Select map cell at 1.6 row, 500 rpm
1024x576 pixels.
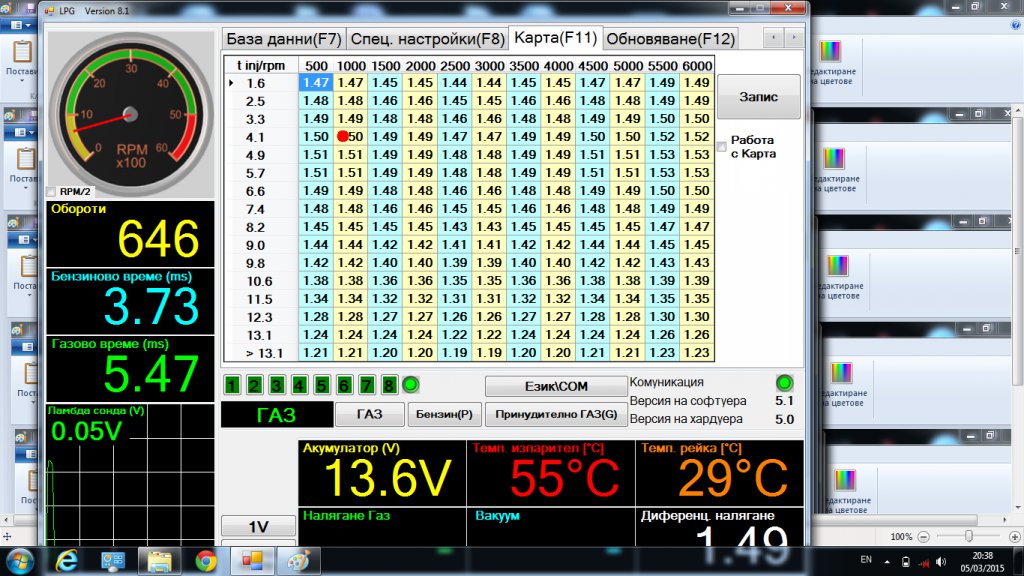coord(315,83)
